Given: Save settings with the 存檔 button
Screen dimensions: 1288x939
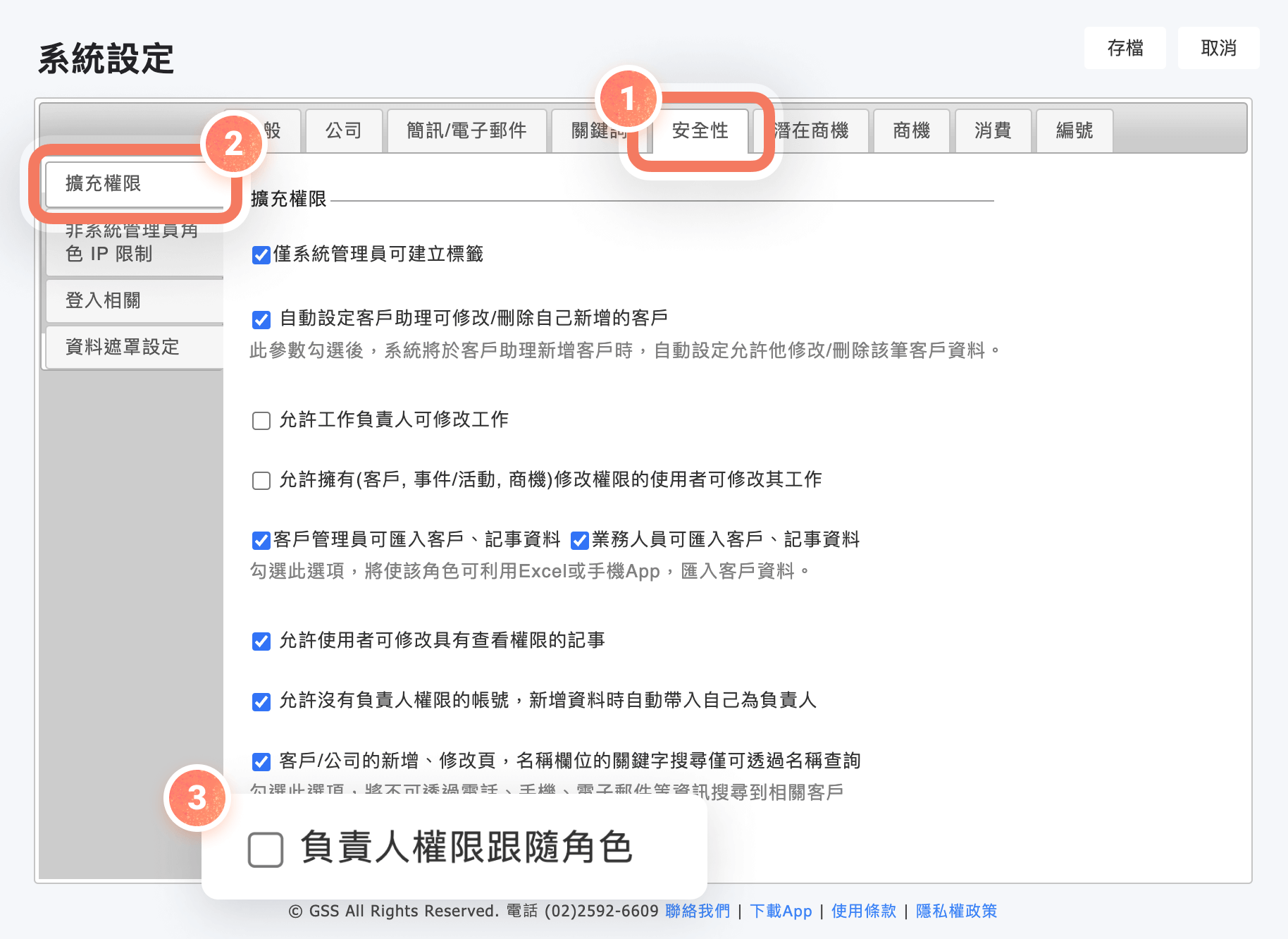Looking at the screenshot, I should (1125, 48).
